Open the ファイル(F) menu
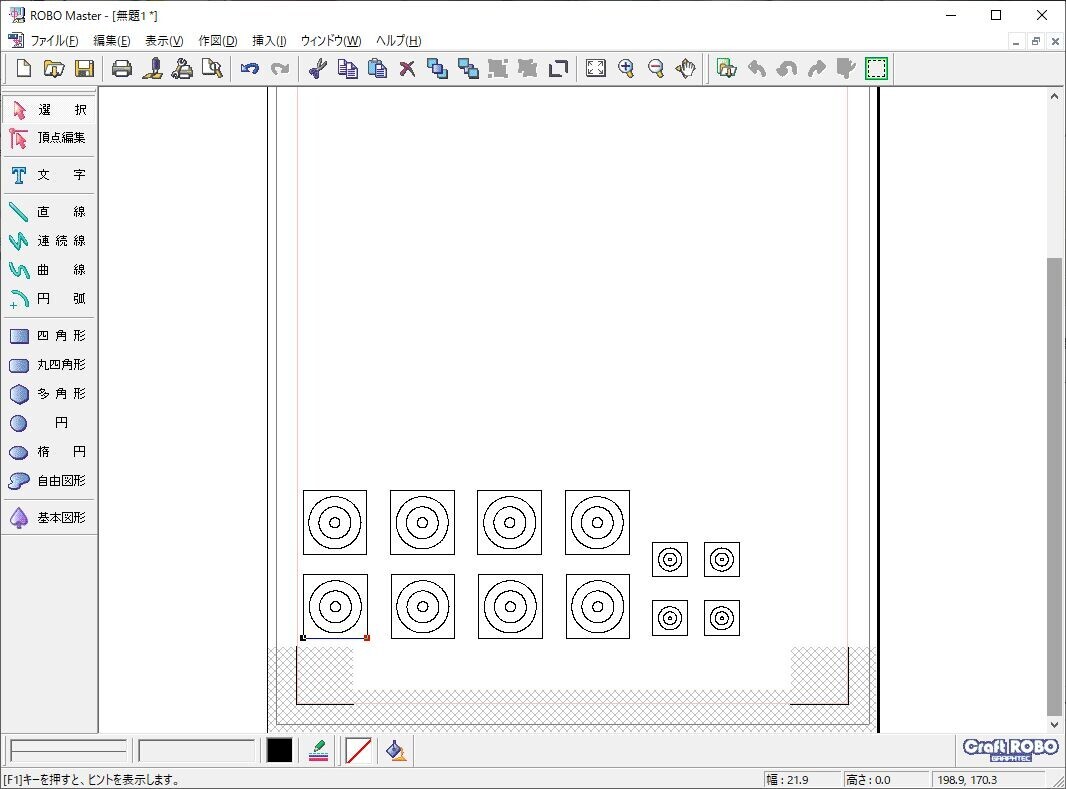The width and height of the screenshot is (1066, 789). click(54, 40)
